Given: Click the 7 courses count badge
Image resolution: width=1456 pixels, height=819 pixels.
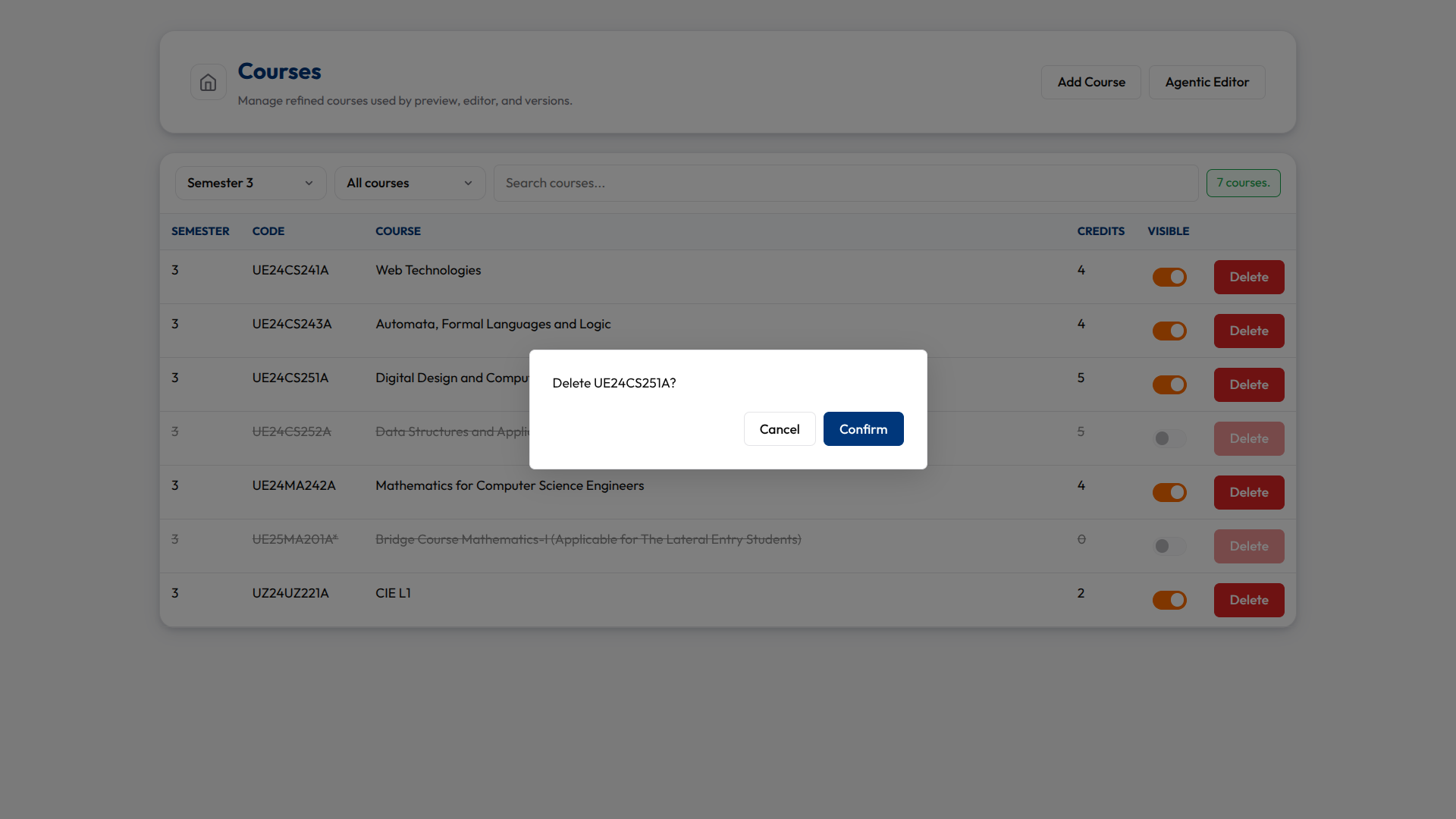Looking at the screenshot, I should [1243, 183].
